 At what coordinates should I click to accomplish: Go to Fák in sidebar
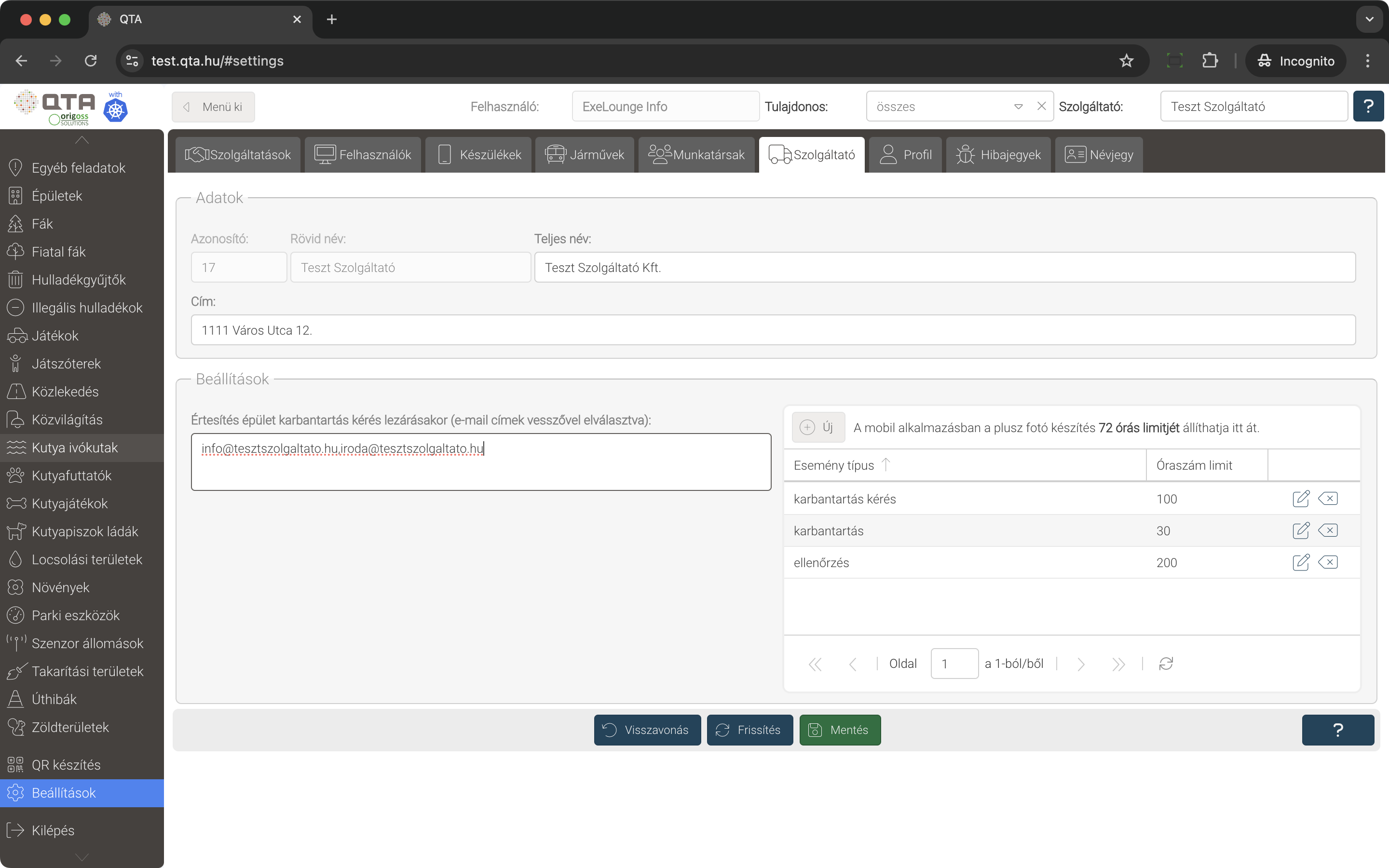coord(82,224)
